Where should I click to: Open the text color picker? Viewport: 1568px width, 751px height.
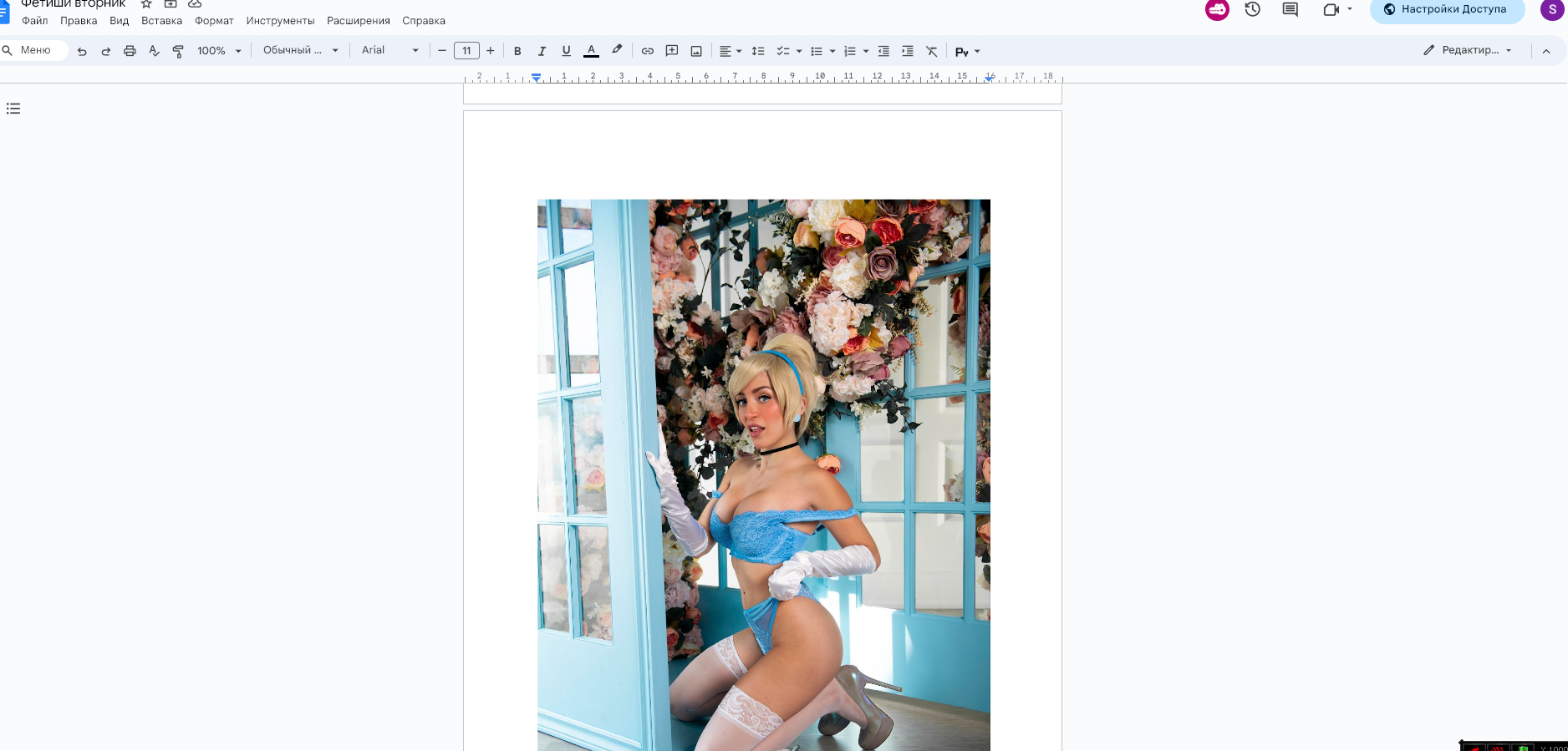tap(591, 51)
